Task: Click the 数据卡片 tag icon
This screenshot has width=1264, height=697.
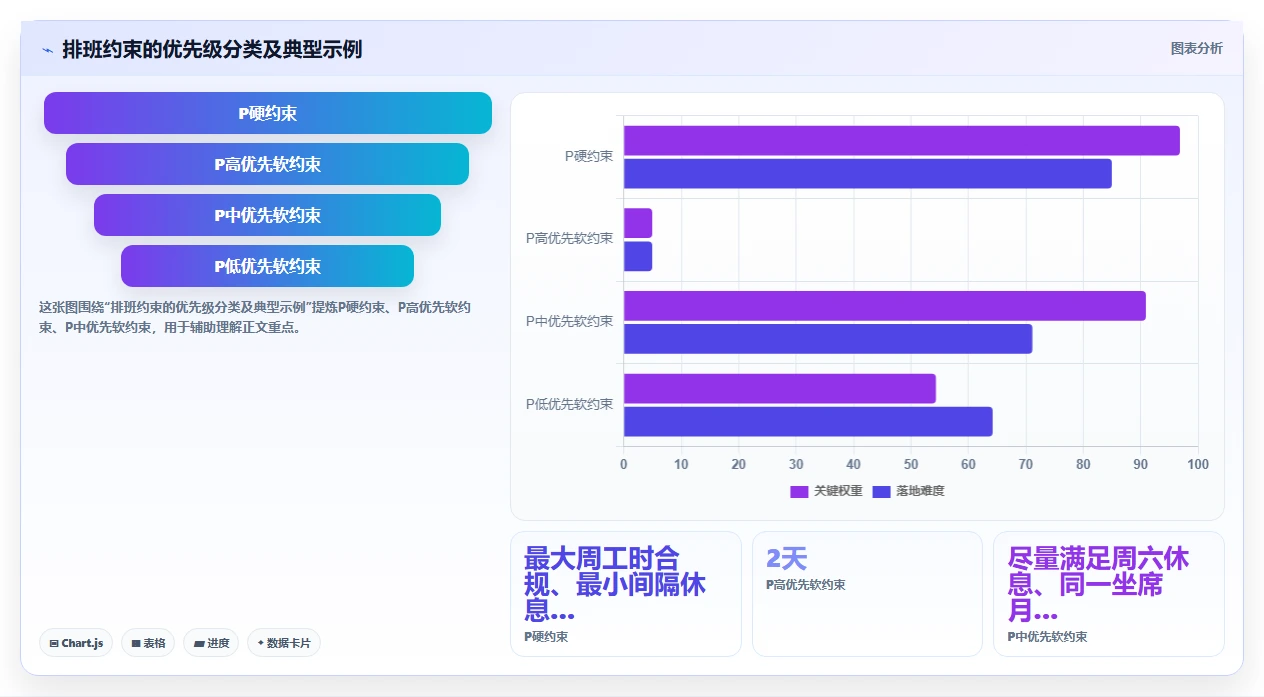Action: point(261,644)
